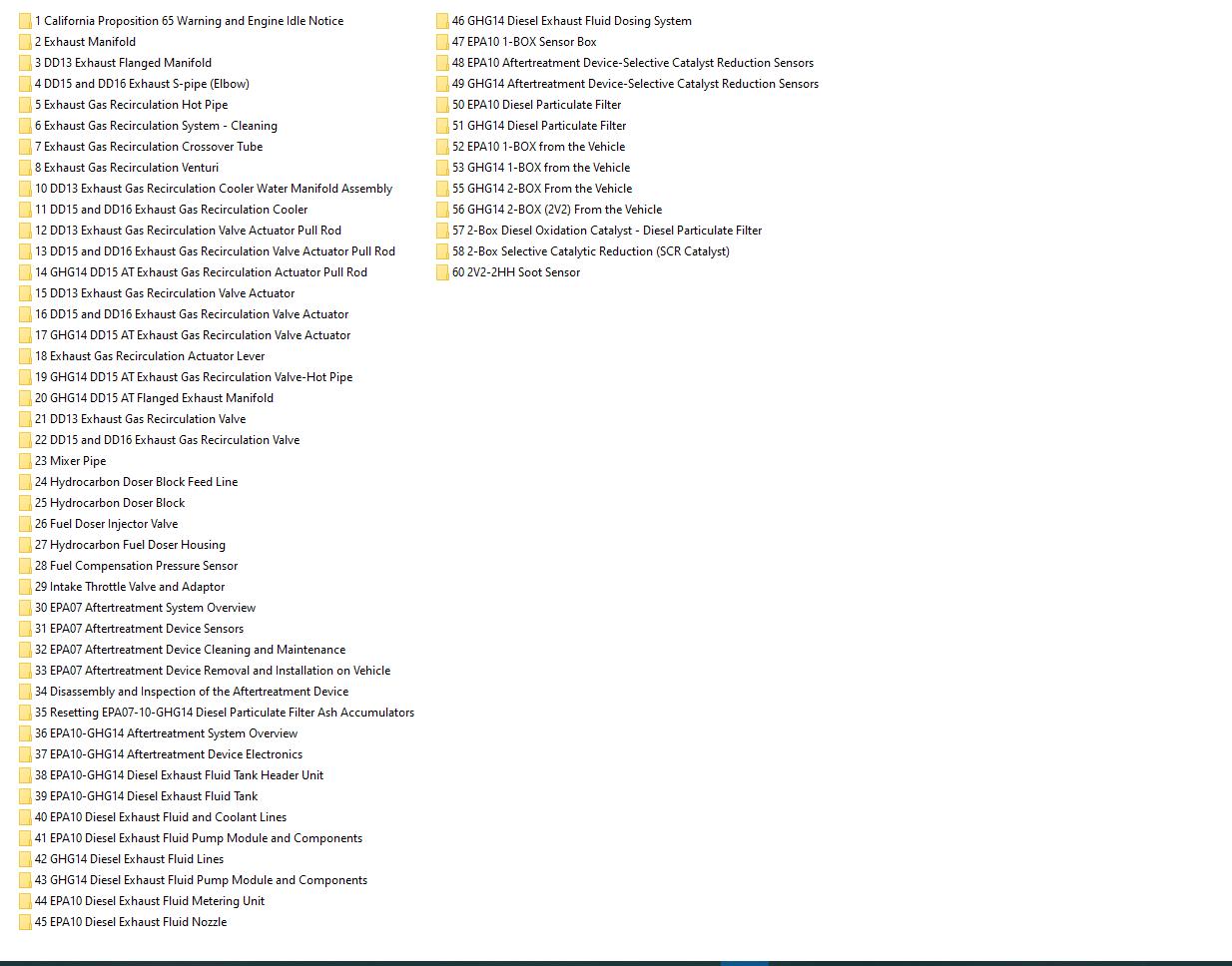
Task: Select '1 California Proposition 65 Warning and Engine Idle Notice'
Action: point(189,21)
